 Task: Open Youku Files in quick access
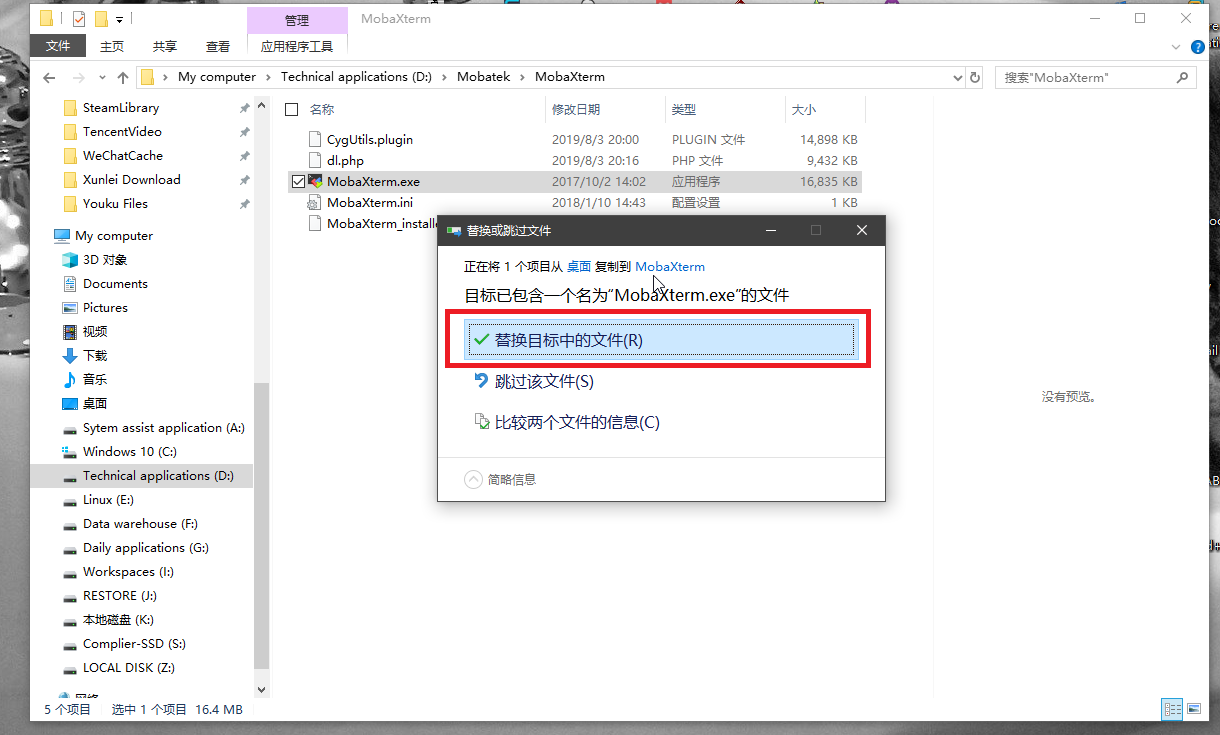pos(115,203)
